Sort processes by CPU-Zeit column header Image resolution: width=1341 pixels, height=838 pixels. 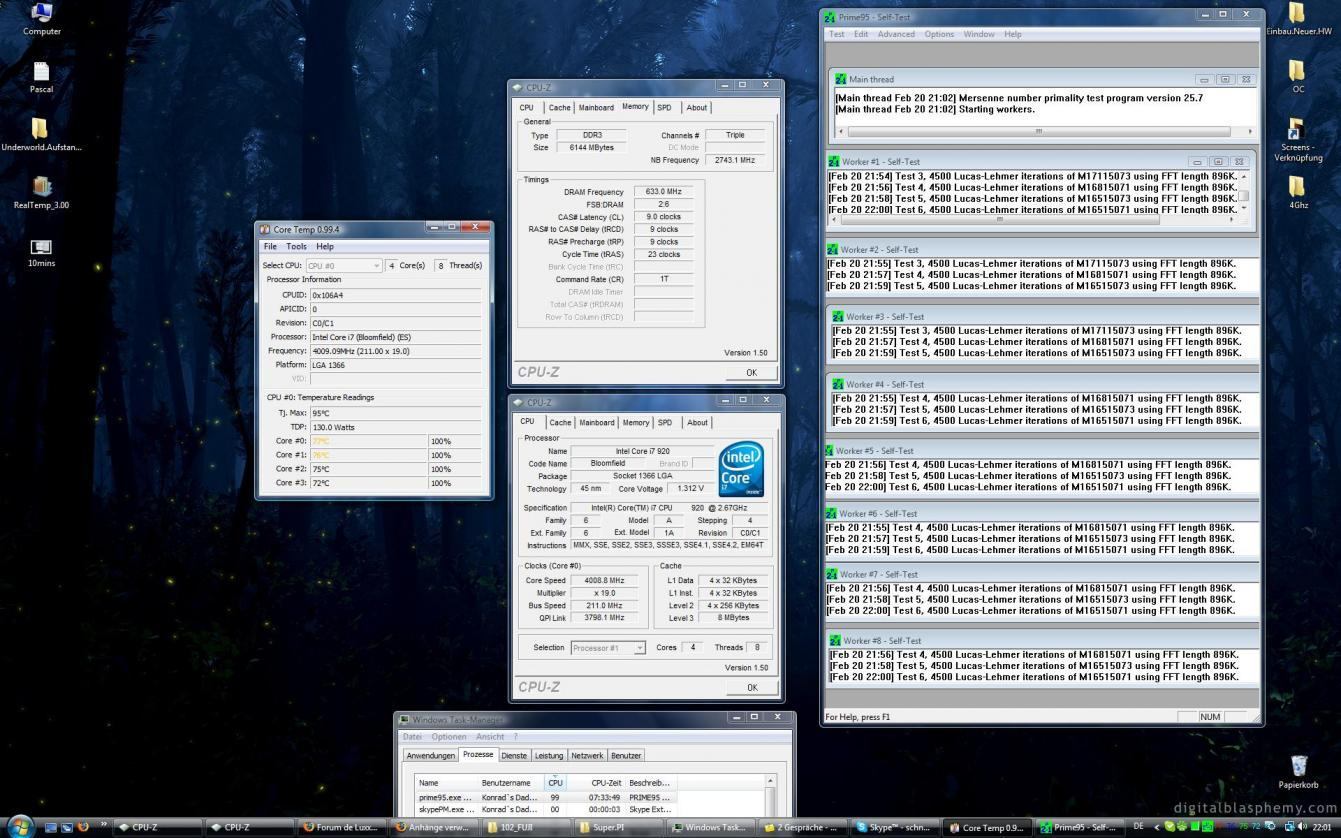pos(598,783)
